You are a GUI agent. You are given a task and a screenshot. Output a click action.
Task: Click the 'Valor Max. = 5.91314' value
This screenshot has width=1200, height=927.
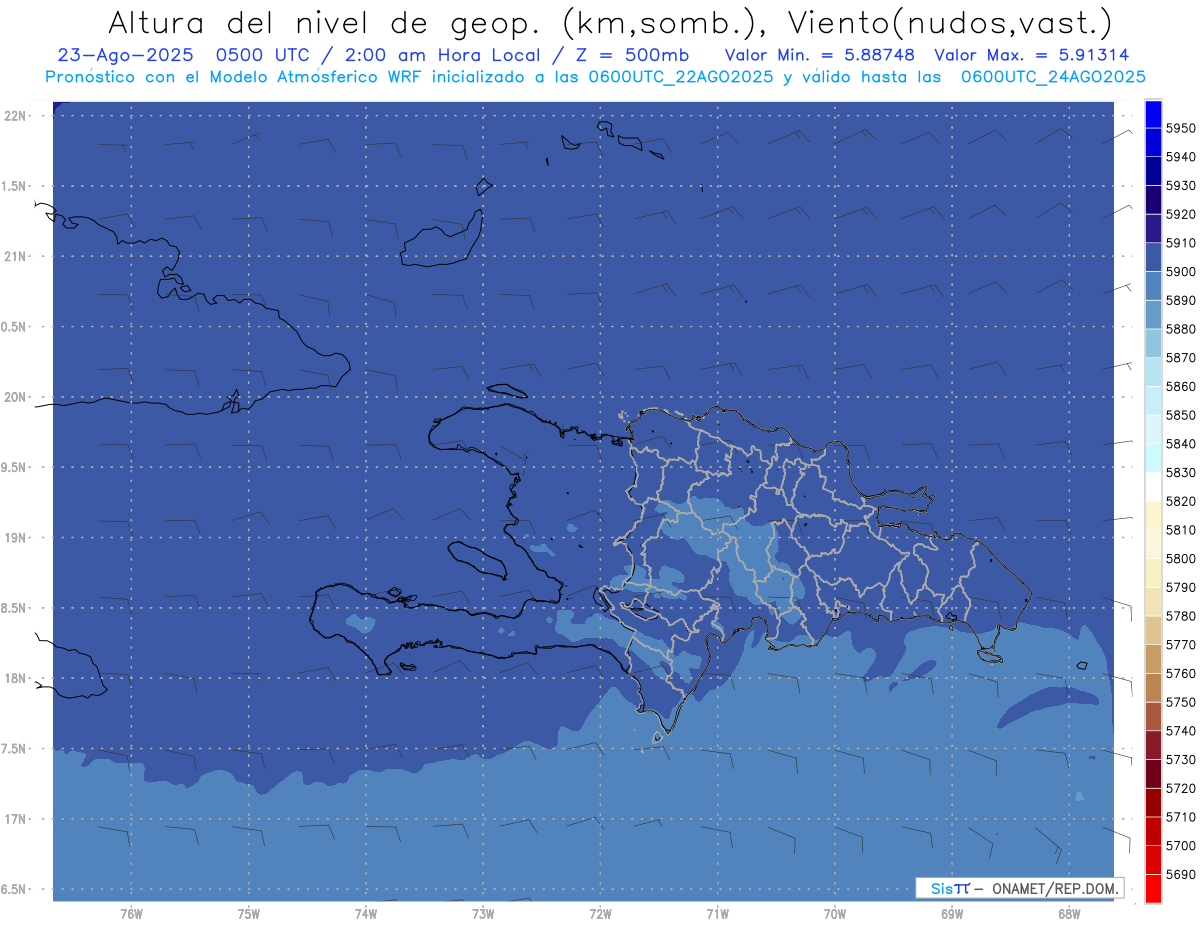(x=1031, y=55)
